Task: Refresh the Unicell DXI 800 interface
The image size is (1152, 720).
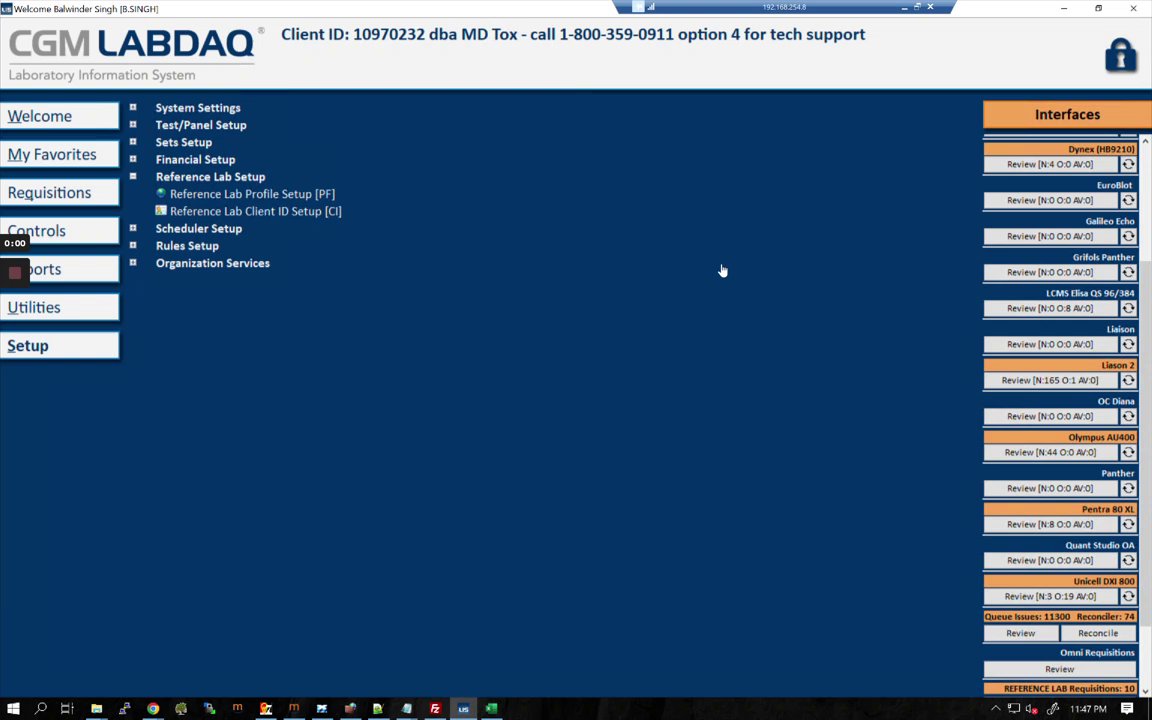Action: point(1128,597)
